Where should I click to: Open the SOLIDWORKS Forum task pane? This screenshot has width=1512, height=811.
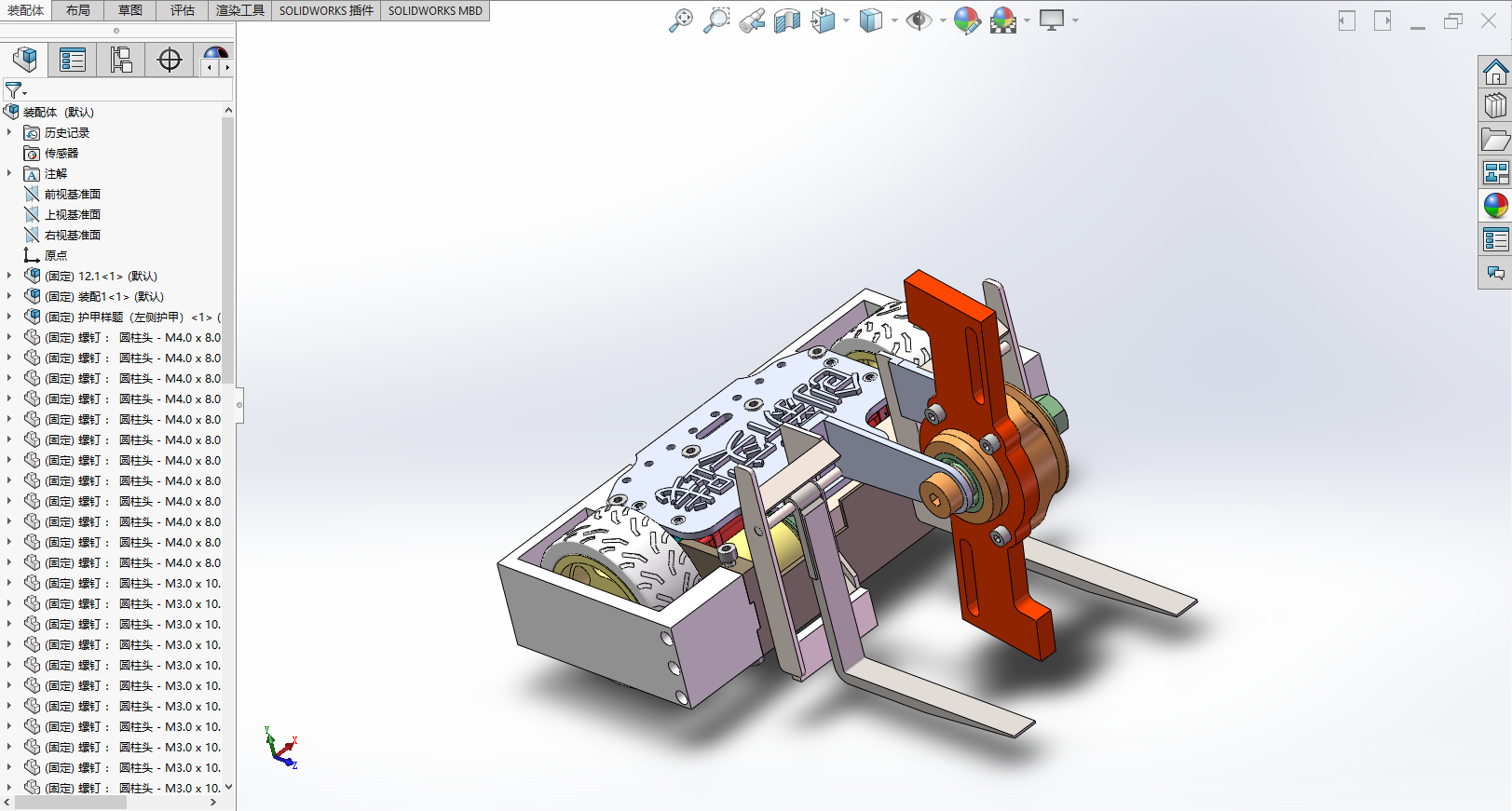click(x=1495, y=273)
